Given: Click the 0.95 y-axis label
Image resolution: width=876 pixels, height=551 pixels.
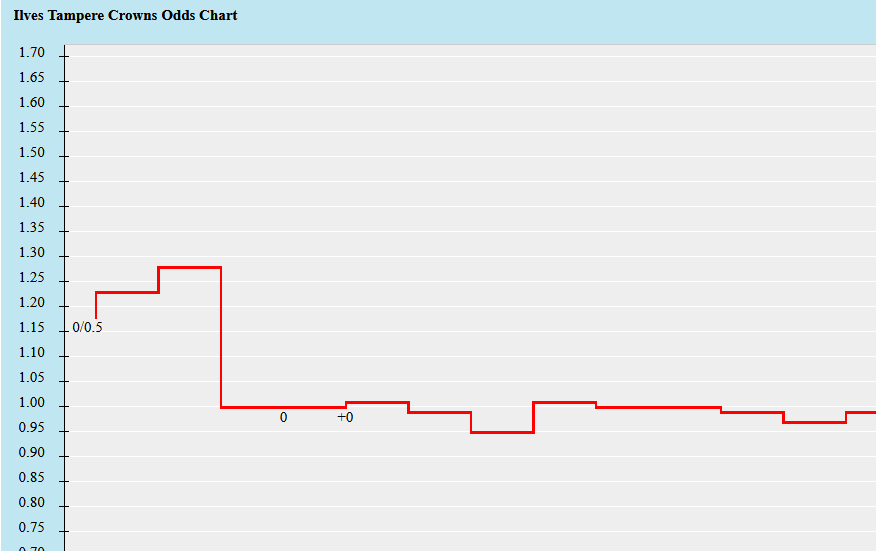Looking at the screenshot, I should point(31,428).
